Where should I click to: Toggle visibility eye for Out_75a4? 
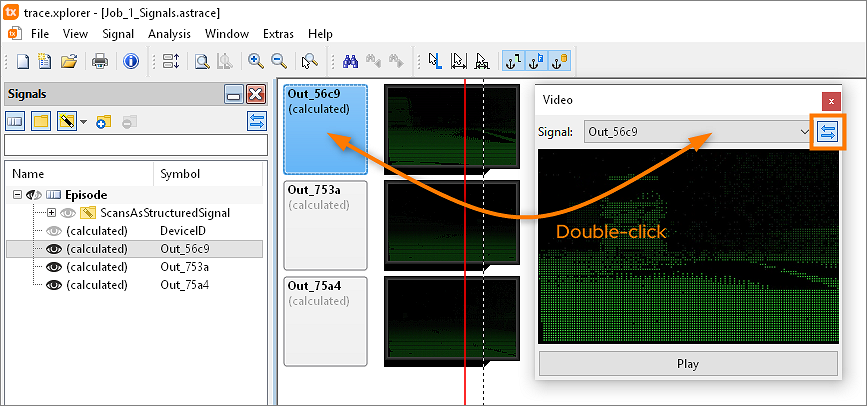pyautogui.click(x=54, y=285)
